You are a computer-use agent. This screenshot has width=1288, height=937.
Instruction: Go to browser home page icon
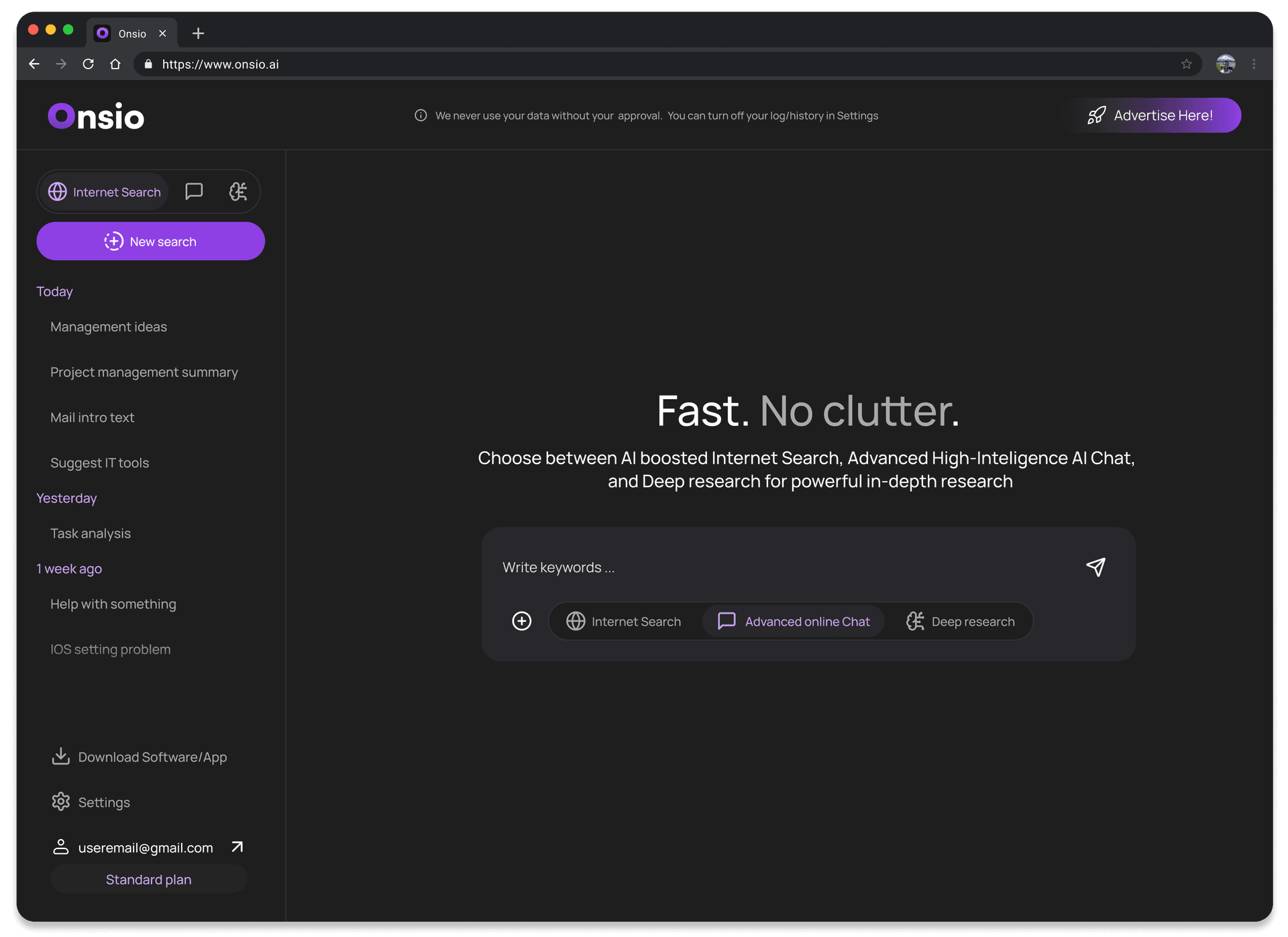115,64
